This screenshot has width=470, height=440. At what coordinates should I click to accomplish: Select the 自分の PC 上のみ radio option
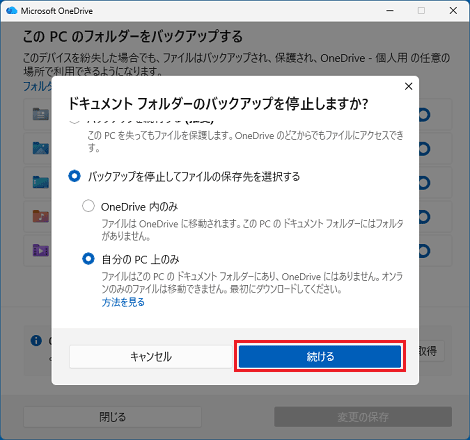pos(88,258)
